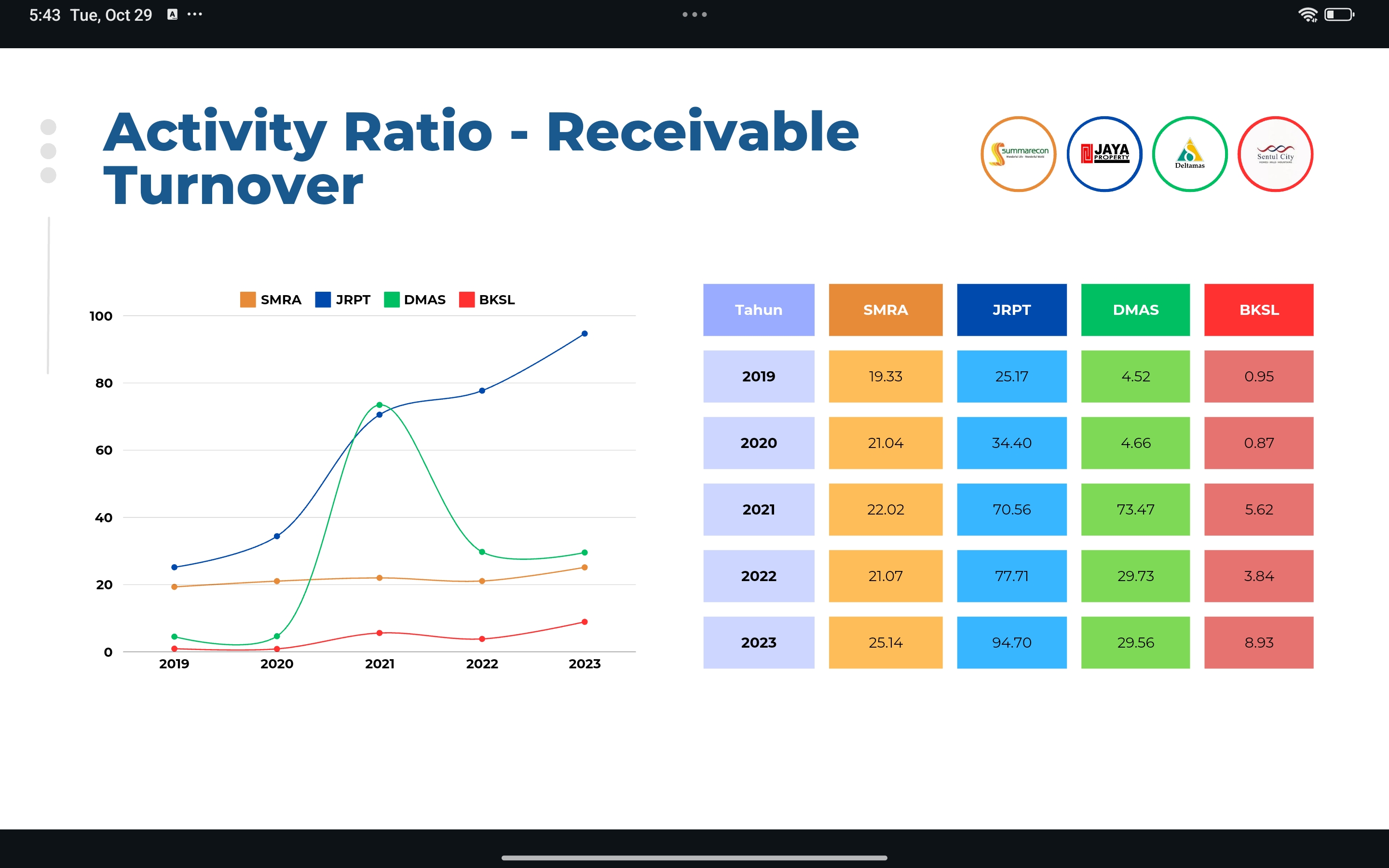Select the 2022 year row label
The width and height of the screenshot is (1389, 868).
click(759, 576)
